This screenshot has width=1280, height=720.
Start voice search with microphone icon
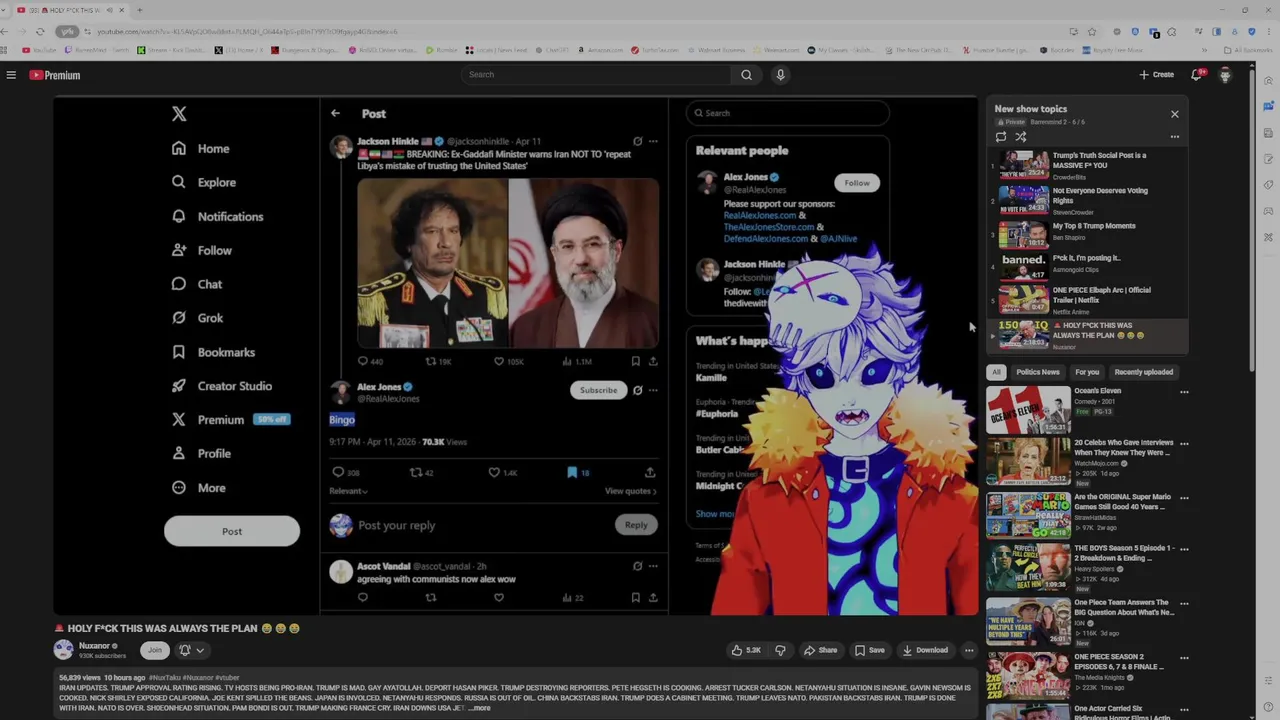click(x=780, y=75)
